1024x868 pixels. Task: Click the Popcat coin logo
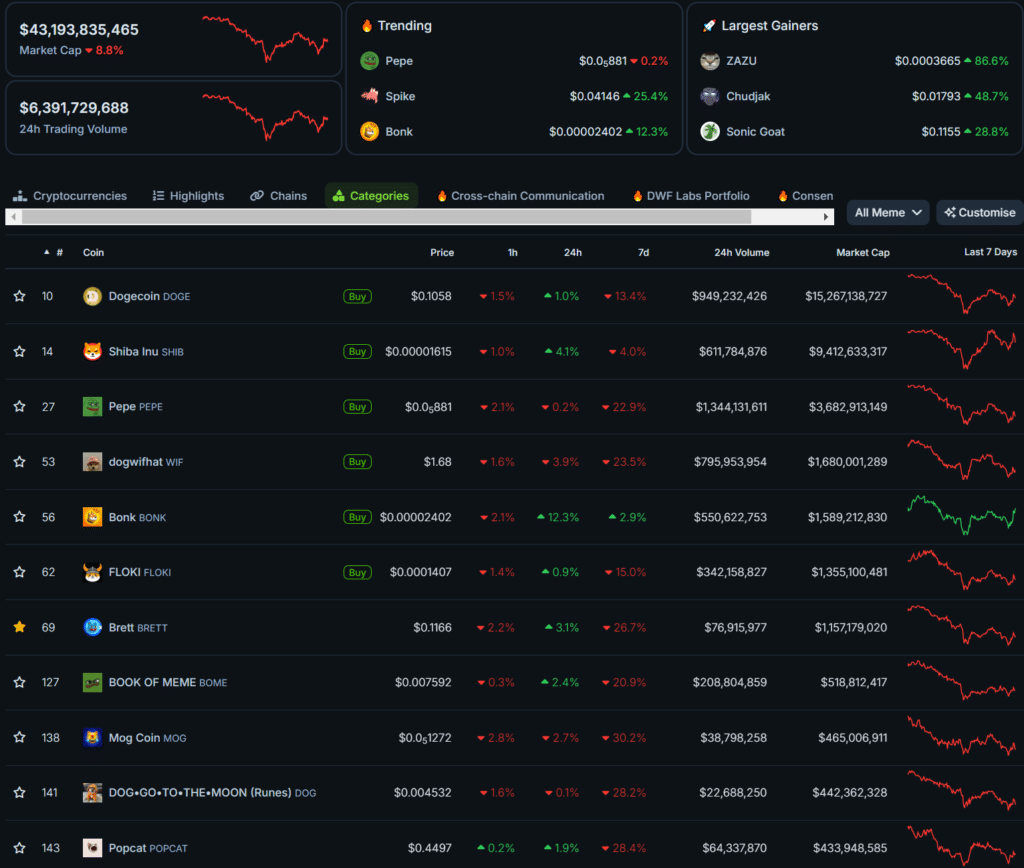click(92, 848)
